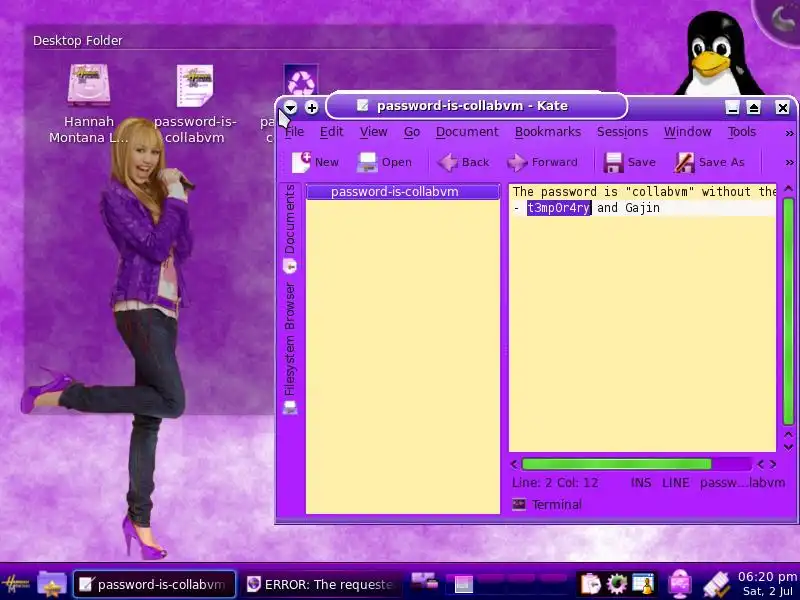Click the word Gajin in the editor
The height and width of the screenshot is (600, 800).
point(642,208)
